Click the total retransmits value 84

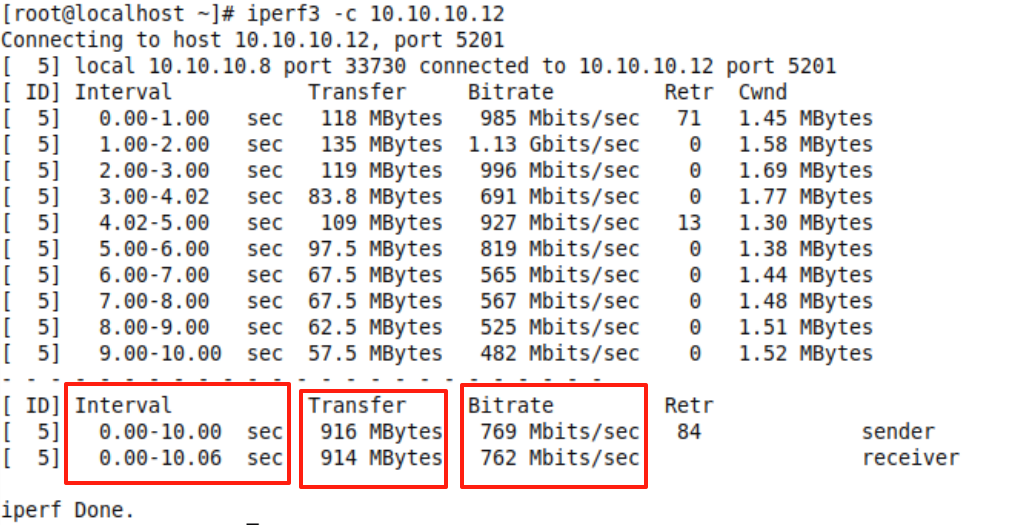(x=689, y=432)
